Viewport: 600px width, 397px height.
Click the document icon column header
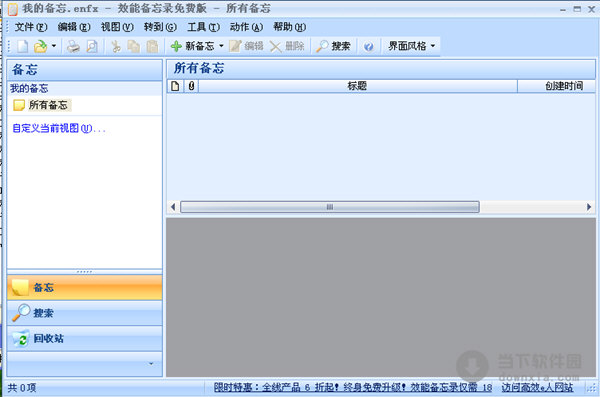pyautogui.click(x=175, y=86)
